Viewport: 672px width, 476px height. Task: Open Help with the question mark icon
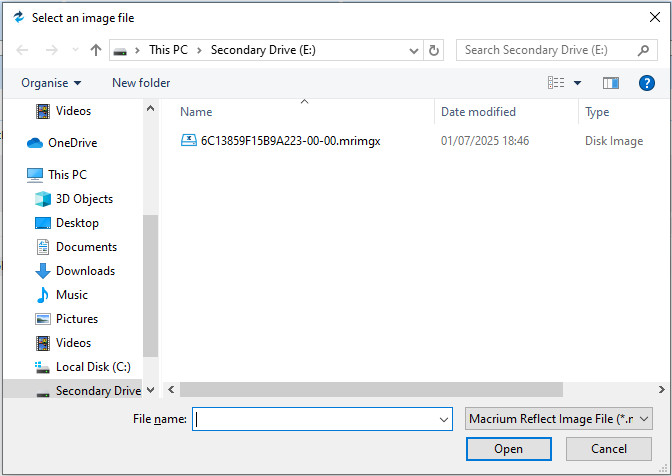pyautogui.click(x=646, y=83)
